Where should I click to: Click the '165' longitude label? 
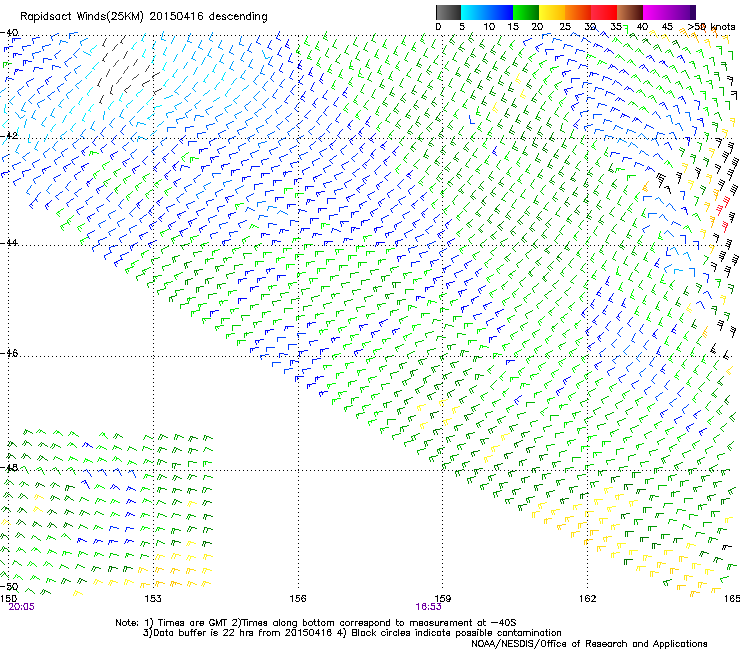click(x=732, y=598)
